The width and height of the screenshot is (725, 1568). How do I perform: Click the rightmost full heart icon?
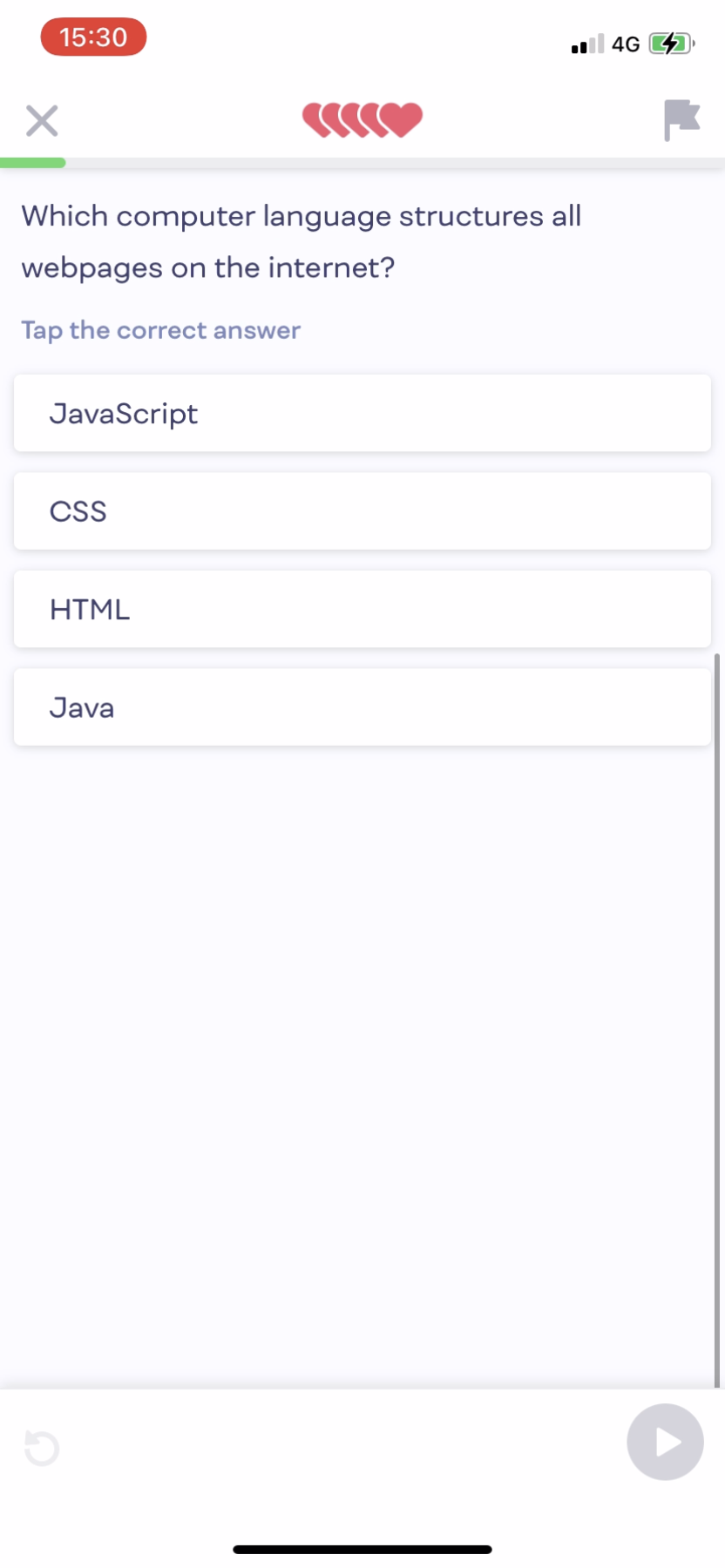click(403, 119)
